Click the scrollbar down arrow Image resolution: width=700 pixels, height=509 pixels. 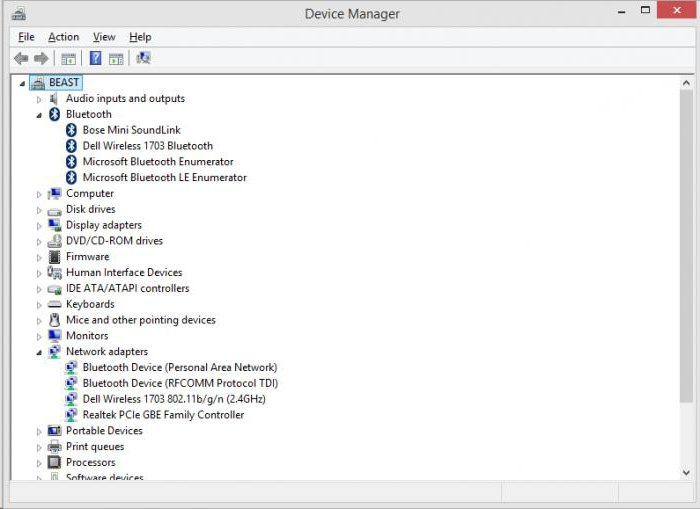pos(686,472)
